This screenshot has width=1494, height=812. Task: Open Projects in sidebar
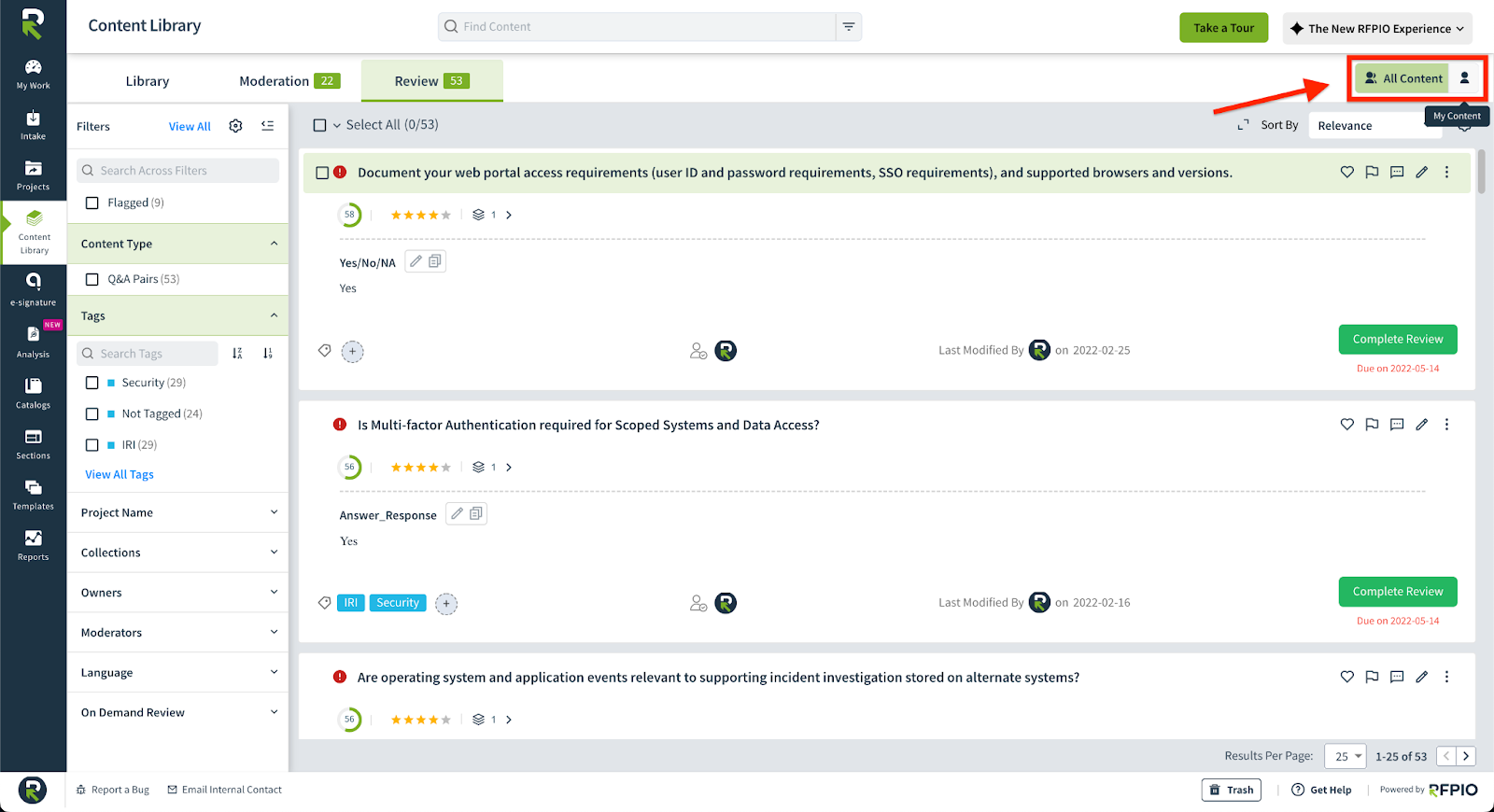tap(33, 175)
